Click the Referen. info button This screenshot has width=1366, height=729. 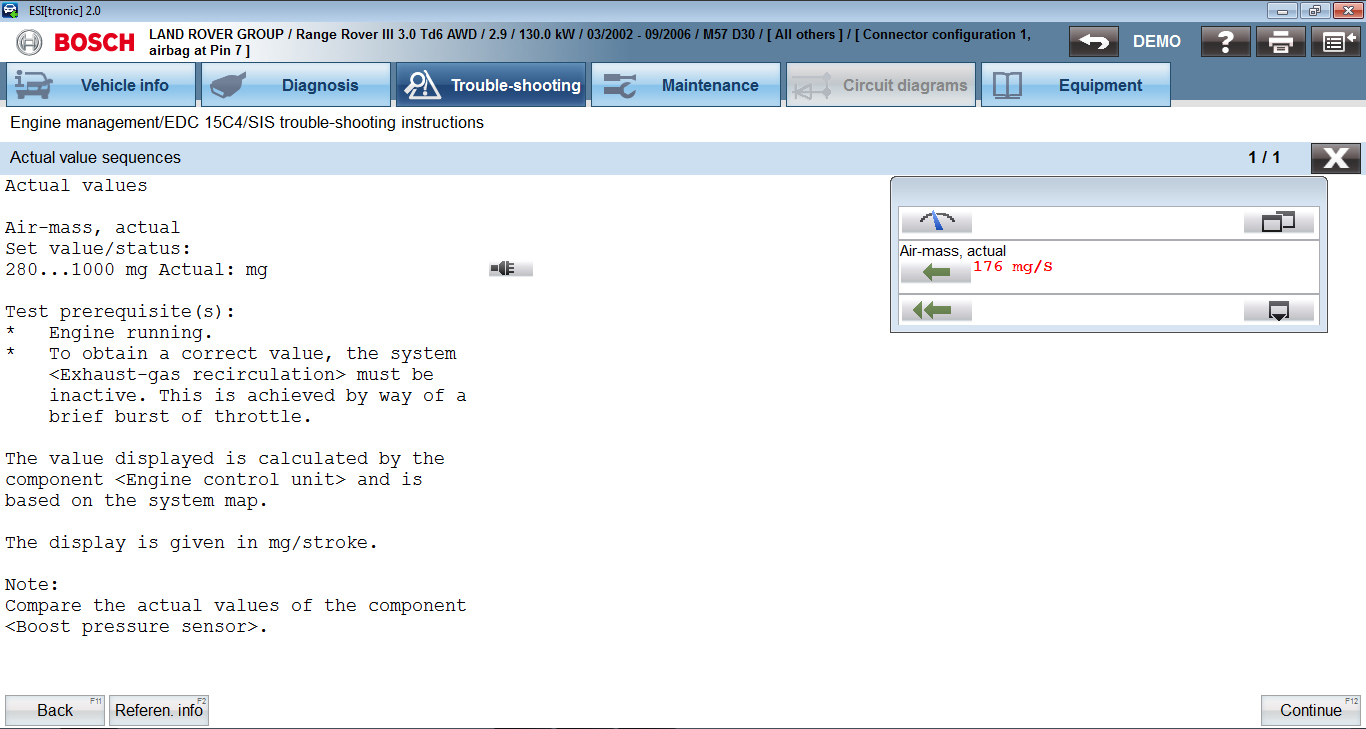click(x=158, y=710)
